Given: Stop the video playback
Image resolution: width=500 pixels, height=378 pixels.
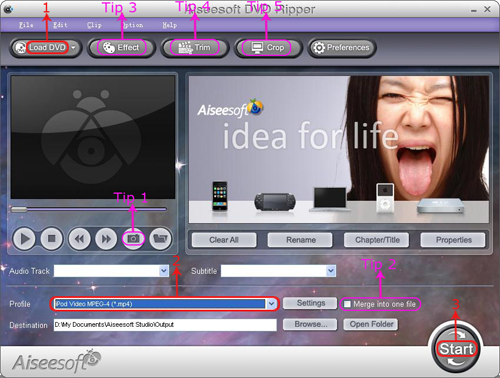Looking at the screenshot, I should pos(51,239).
